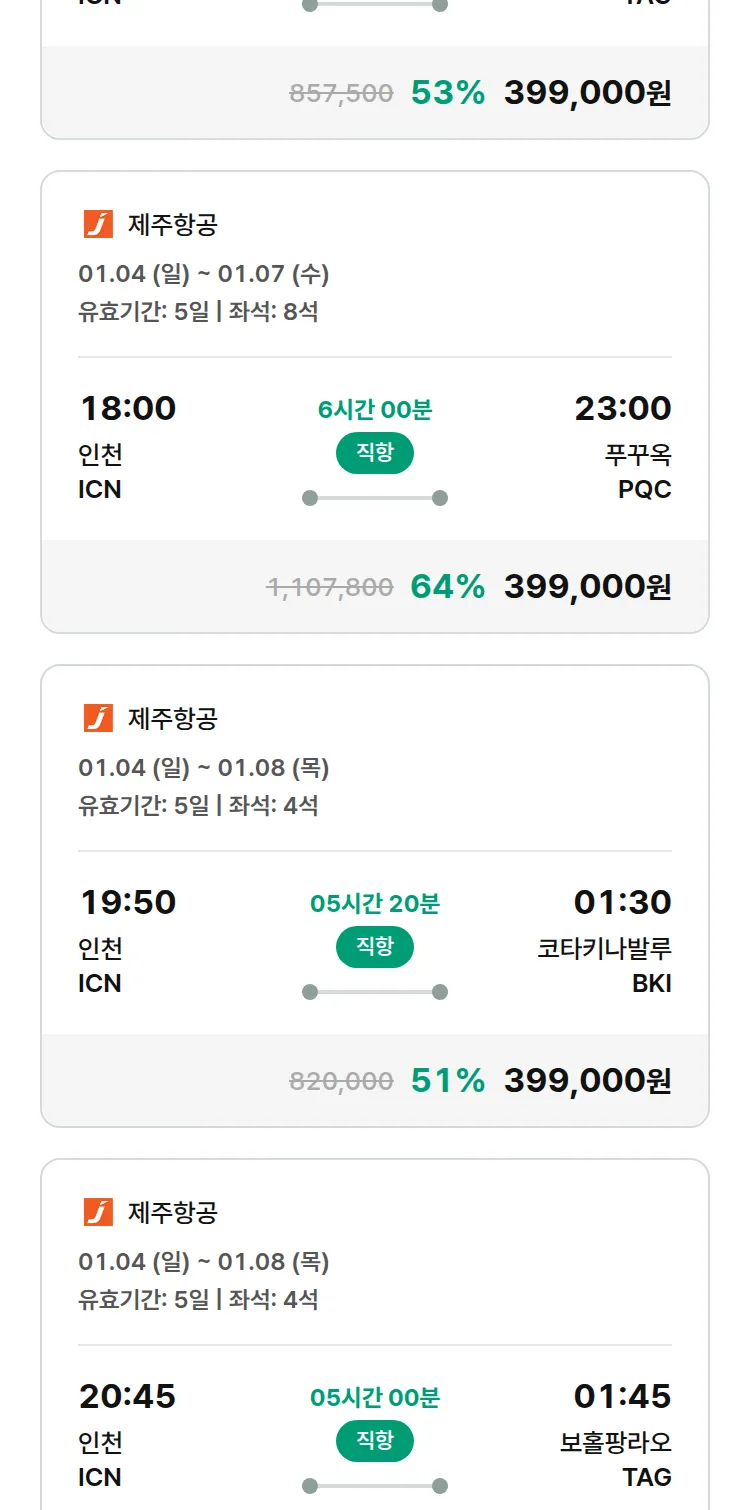This screenshot has width=750, height=1510.
Task: Click Jeju Air logo on 20:45 departure card
Action: coord(98,1212)
